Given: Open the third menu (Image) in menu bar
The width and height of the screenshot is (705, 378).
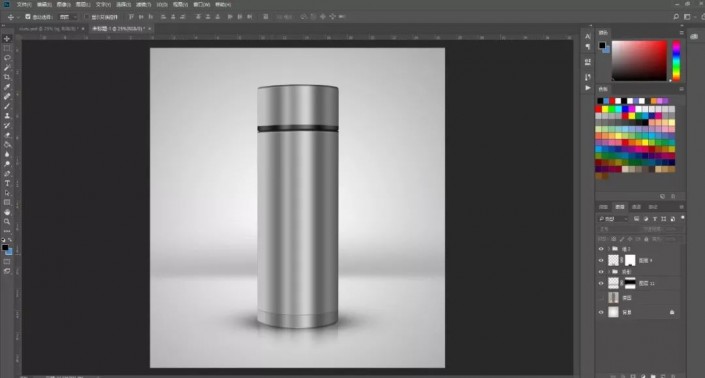Looking at the screenshot, I should 63,4.
